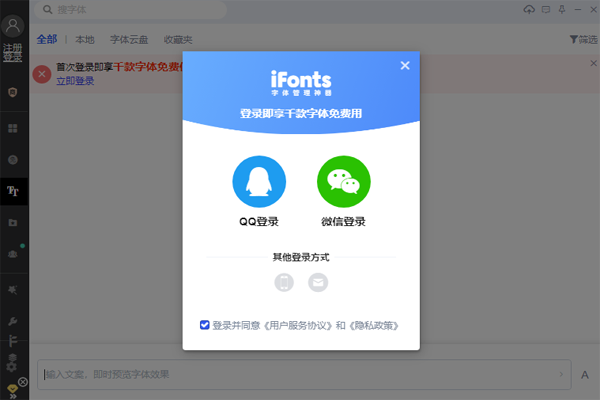Click the green WeChat login icon
This screenshot has height=400, width=600.
344,181
